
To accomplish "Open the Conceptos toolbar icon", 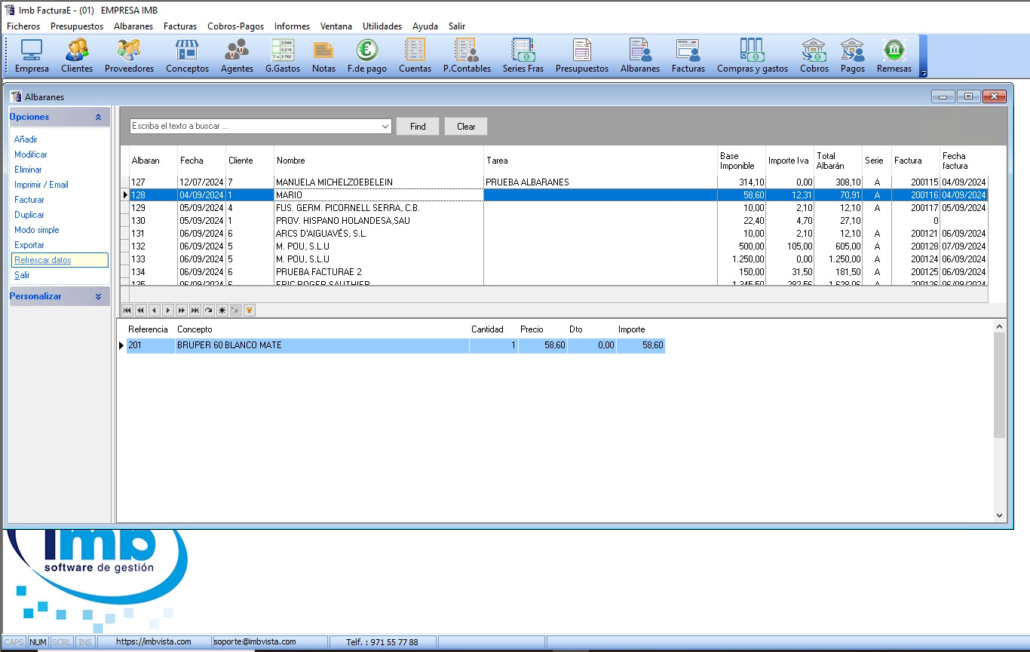I will pyautogui.click(x=187, y=56).
